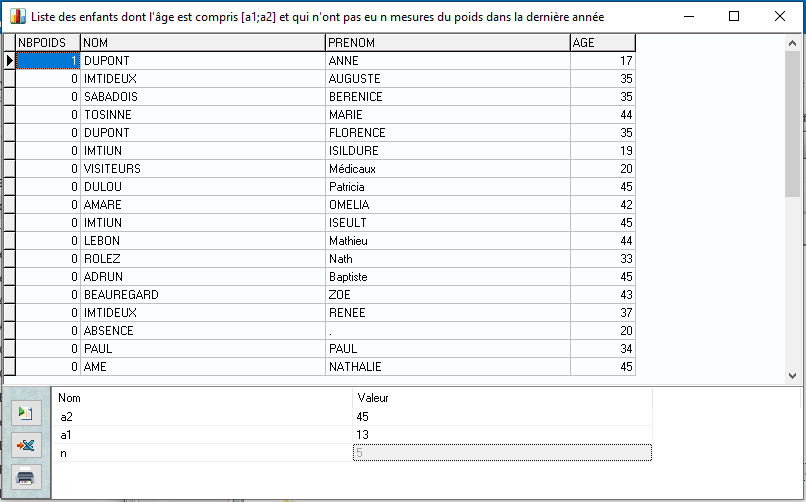
Task: Select the a2 parameter value 45
Action: [502, 416]
